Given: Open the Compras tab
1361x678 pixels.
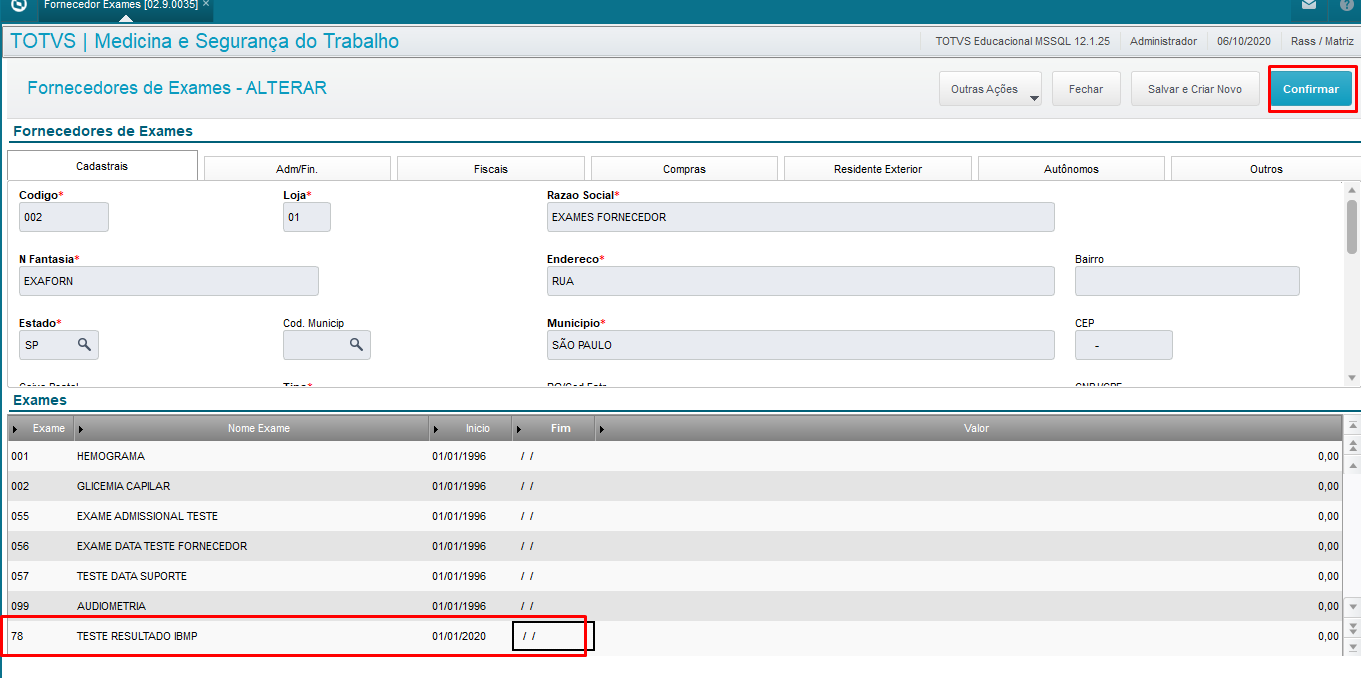Looking at the screenshot, I should click(684, 169).
